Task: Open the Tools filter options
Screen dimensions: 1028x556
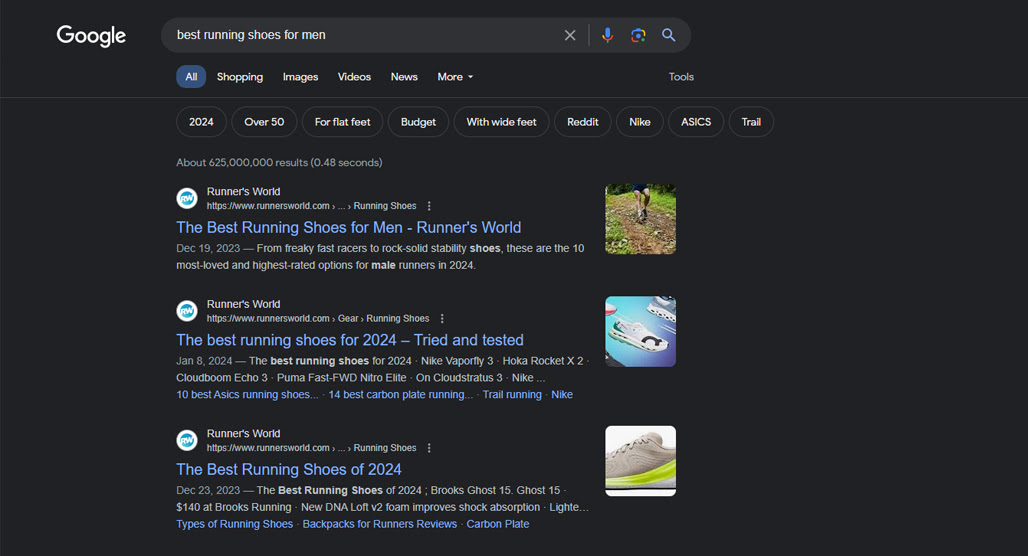Action: point(681,77)
